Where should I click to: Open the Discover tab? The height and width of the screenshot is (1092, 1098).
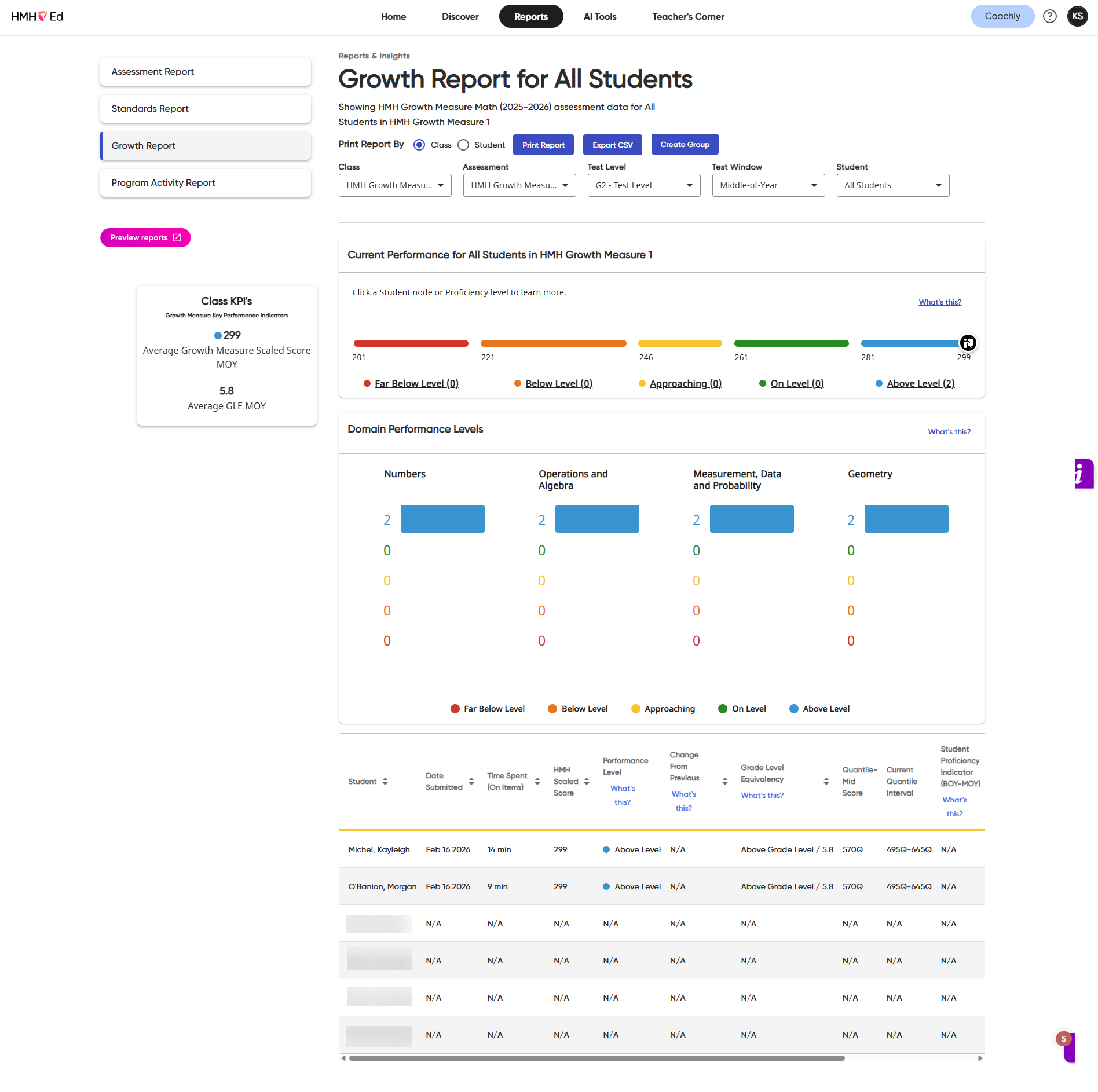(460, 16)
